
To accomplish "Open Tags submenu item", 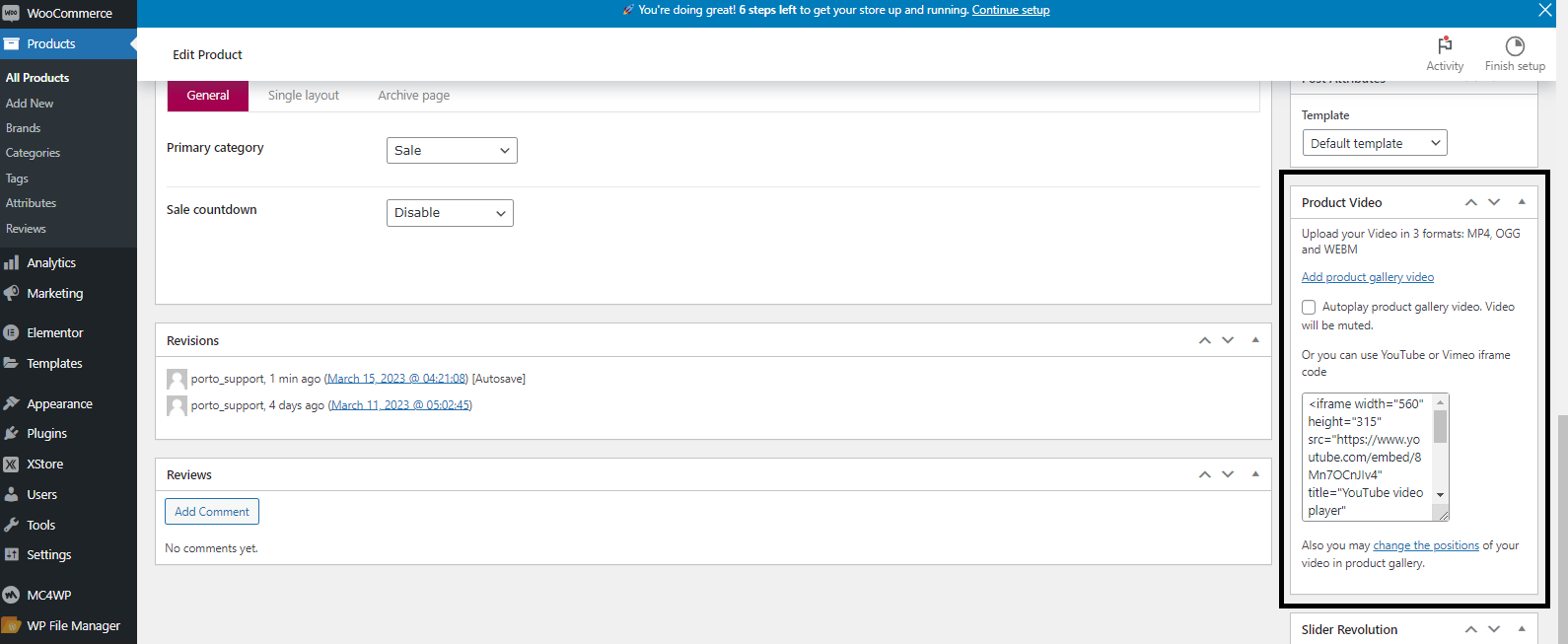I will (x=17, y=179).
